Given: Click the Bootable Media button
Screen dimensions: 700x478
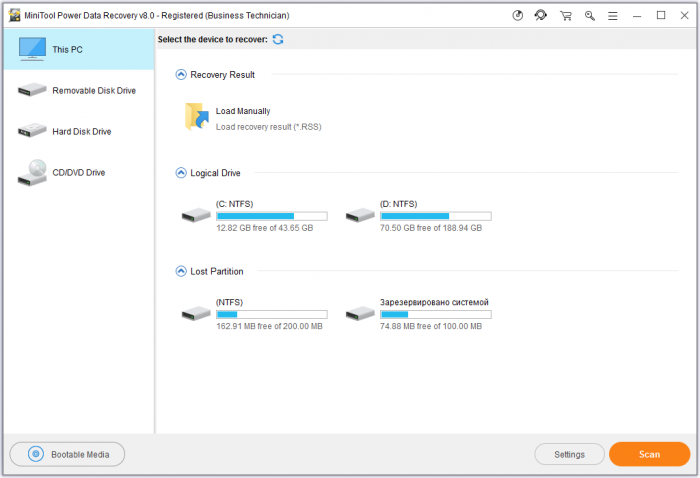Looking at the screenshot, I should pyautogui.click(x=67, y=454).
